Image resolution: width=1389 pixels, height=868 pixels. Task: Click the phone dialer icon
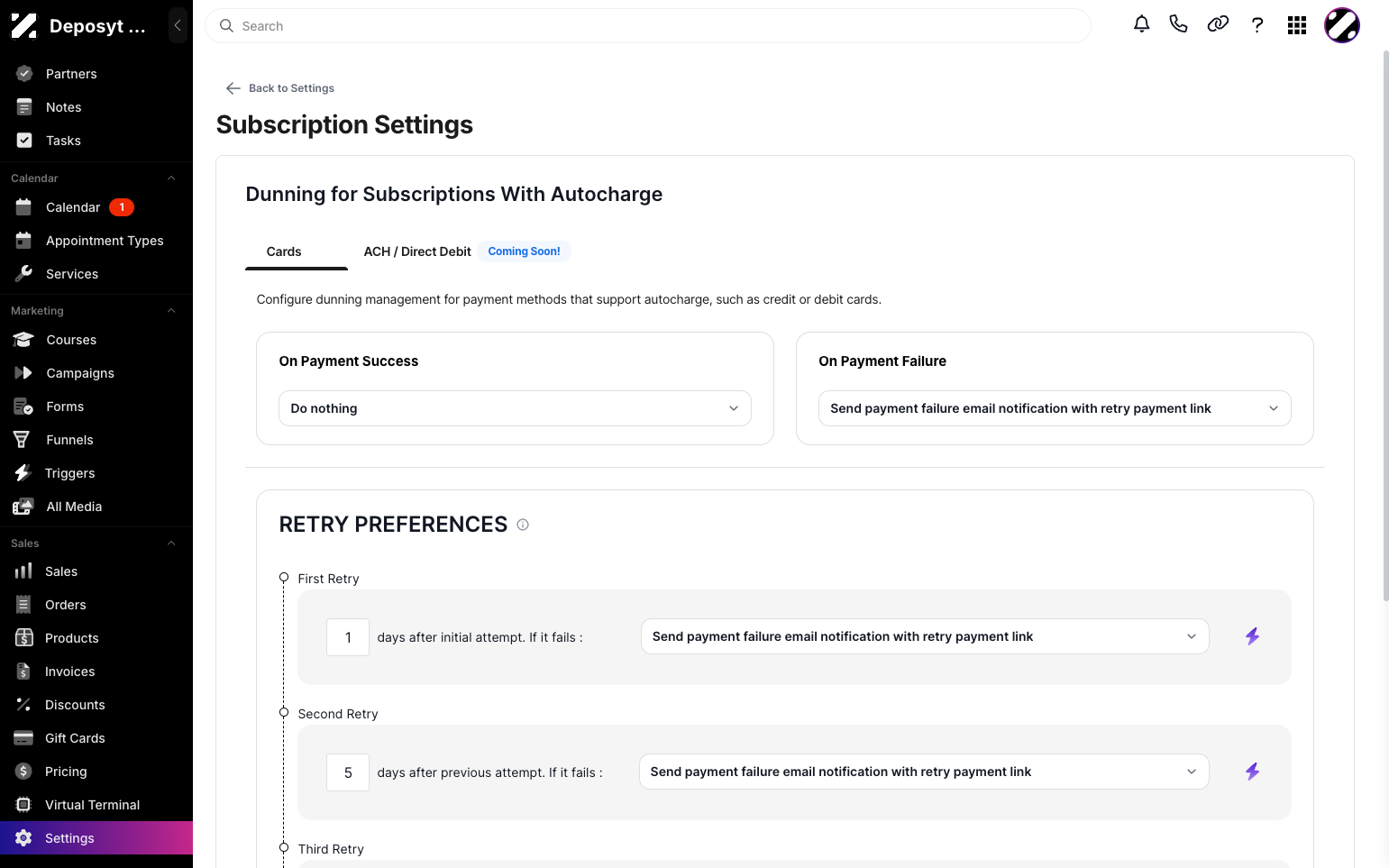pyautogui.click(x=1178, y=25)
